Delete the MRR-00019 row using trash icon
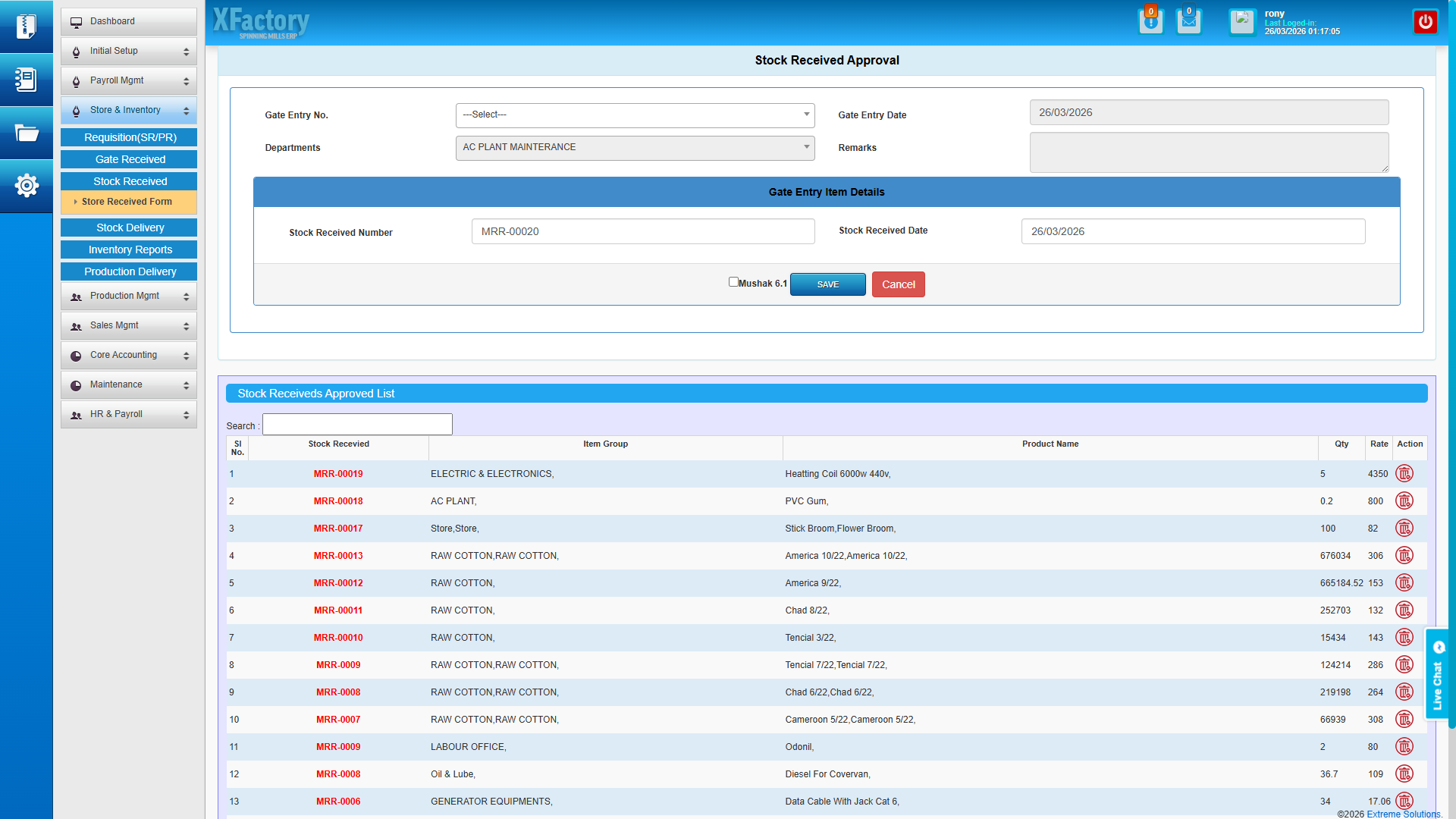Image resolution: width=1456 pixels, height=819 pixels. click(x=1404, y=474)
